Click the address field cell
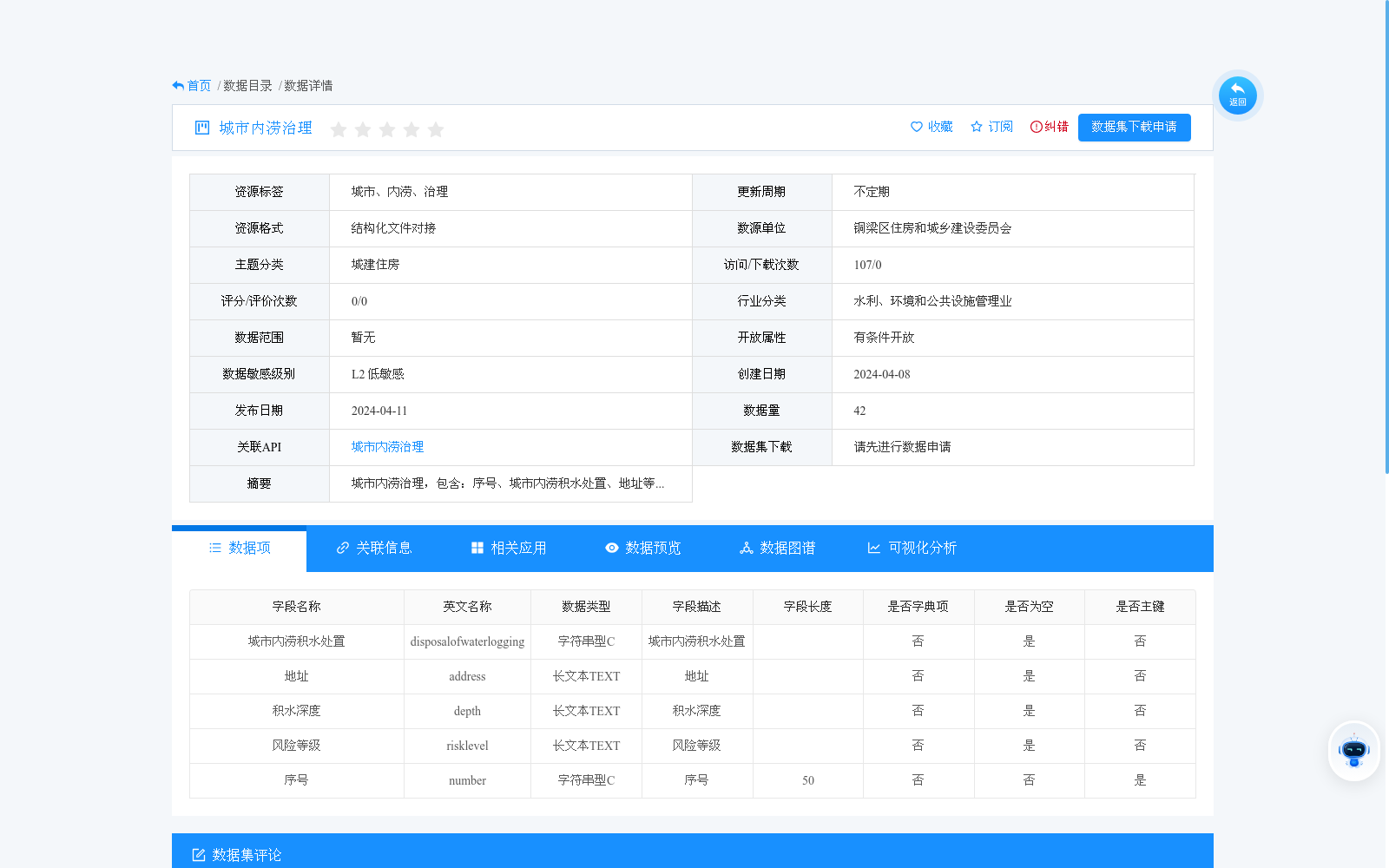 coord(467,676)
